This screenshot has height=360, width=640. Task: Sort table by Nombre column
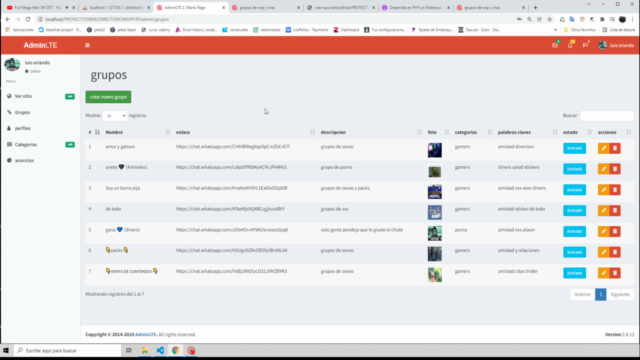[x=137, y=132]
